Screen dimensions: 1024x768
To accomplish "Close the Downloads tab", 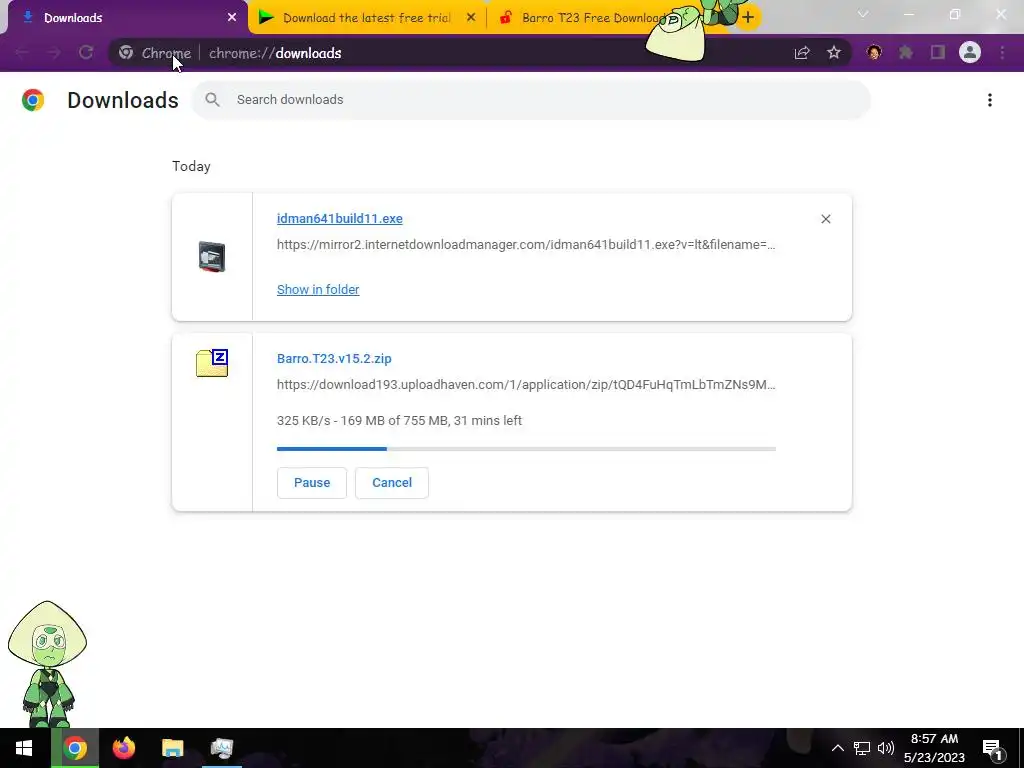I will [x=232, y=18].
